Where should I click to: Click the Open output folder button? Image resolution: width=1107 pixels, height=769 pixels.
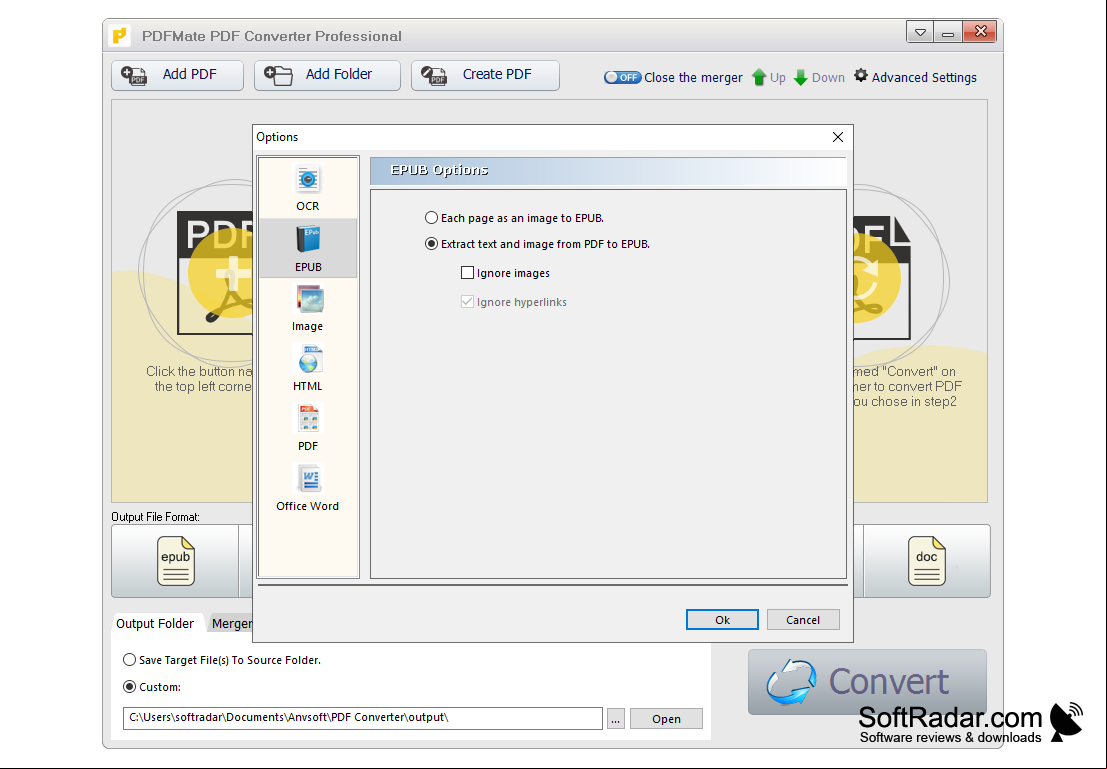[x=666, y=718]
